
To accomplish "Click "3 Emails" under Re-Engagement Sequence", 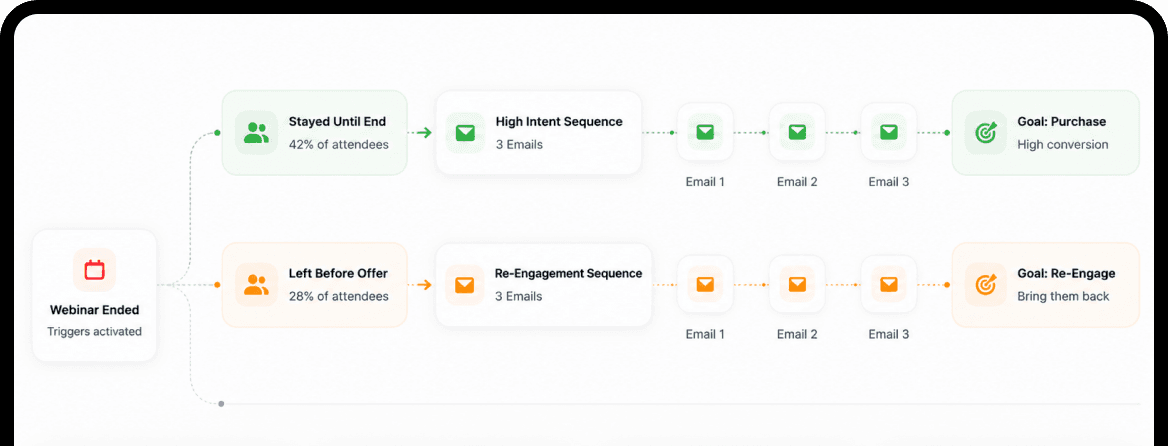I will 518,296.
